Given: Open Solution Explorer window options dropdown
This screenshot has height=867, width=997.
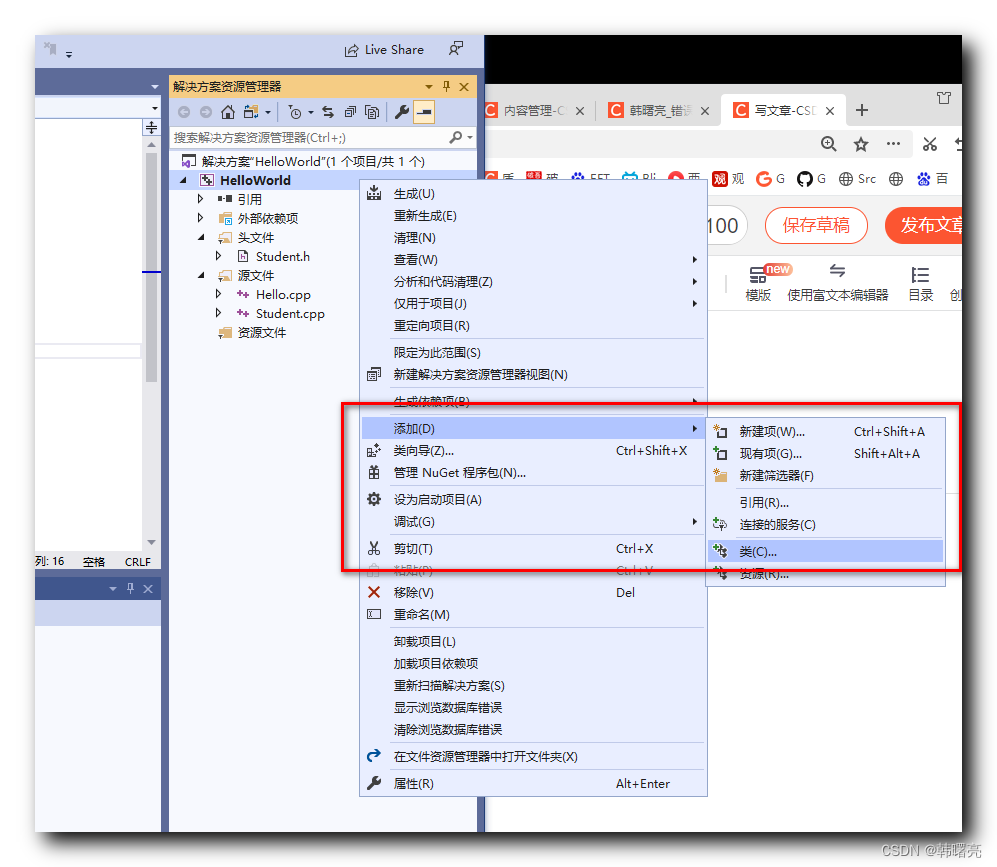Looking at the screenshot, I should tap(429, 86).
